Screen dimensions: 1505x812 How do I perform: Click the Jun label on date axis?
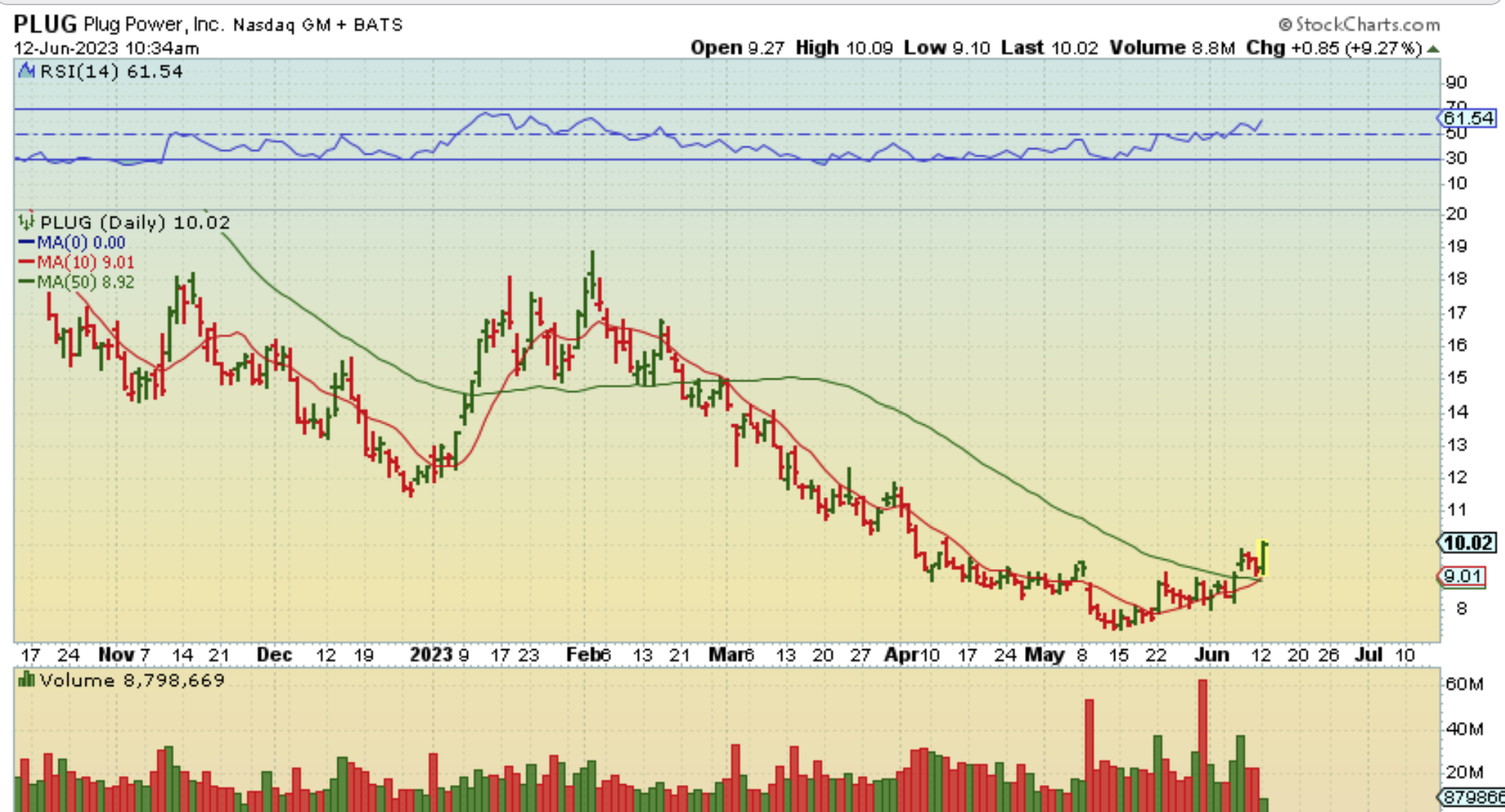pyautogui.click(x=1211, y=655)
